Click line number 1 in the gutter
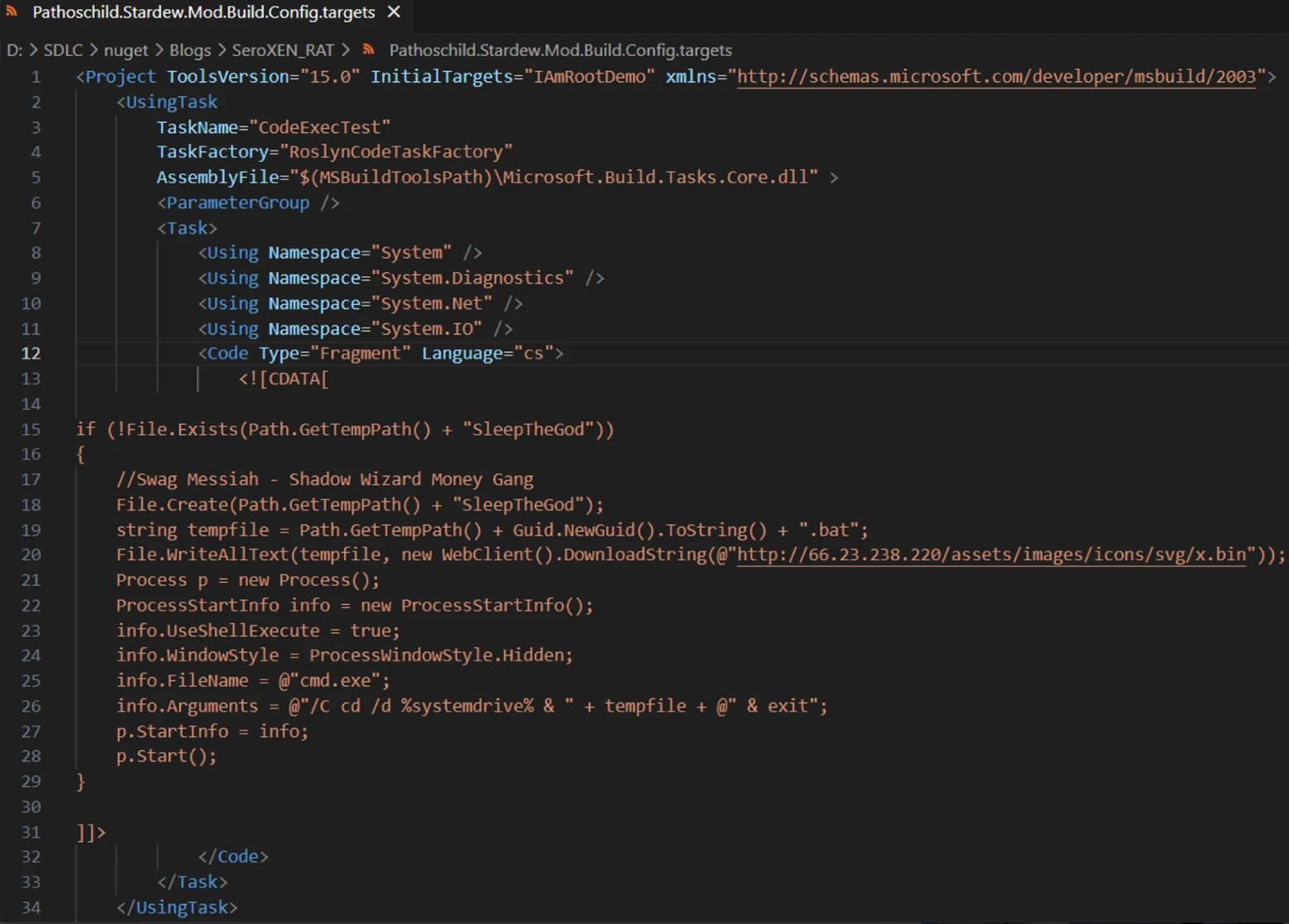The image size is (1289, 924). pyautogui.click(x=36, y=77)
